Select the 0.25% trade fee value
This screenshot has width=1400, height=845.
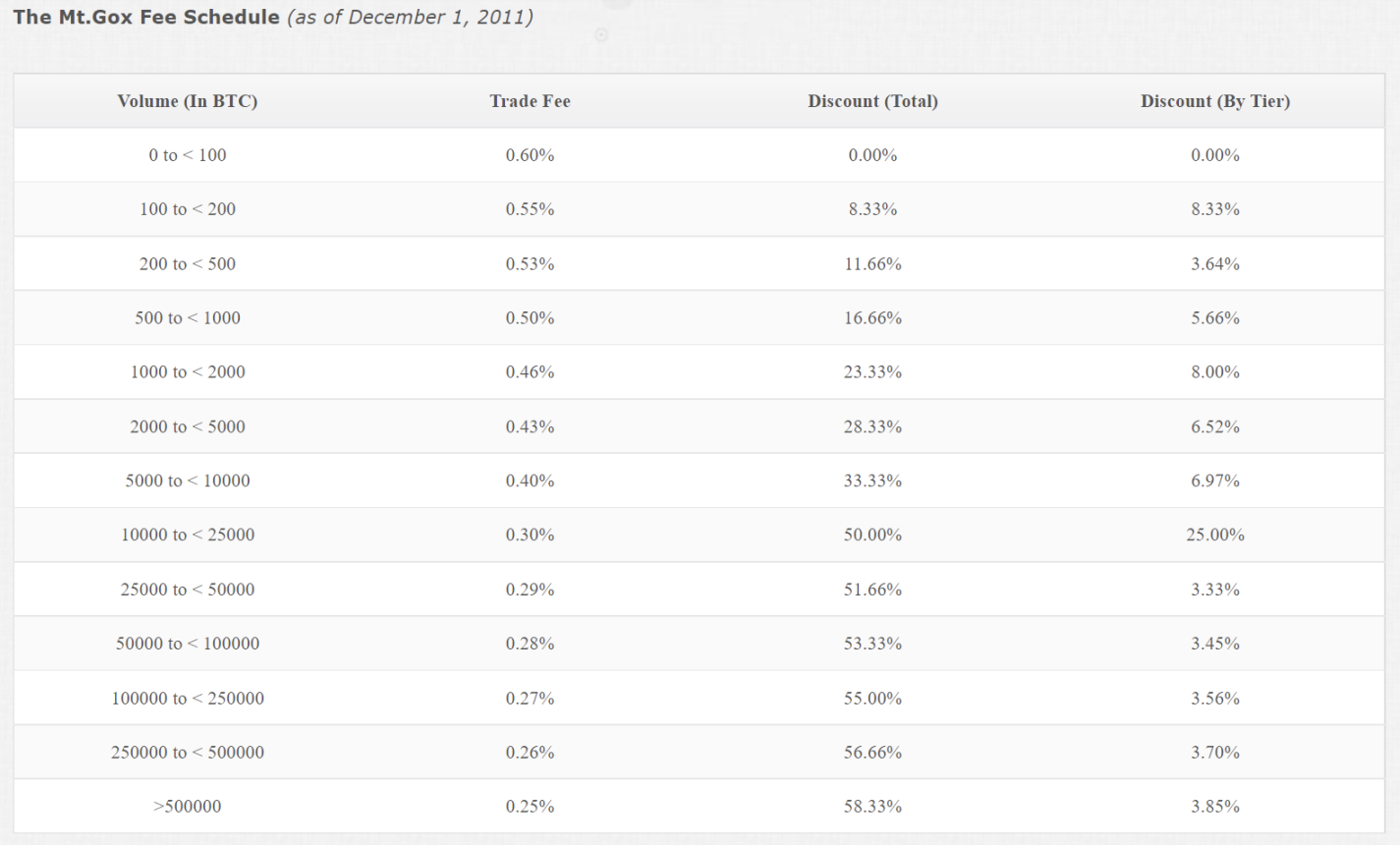530,807
